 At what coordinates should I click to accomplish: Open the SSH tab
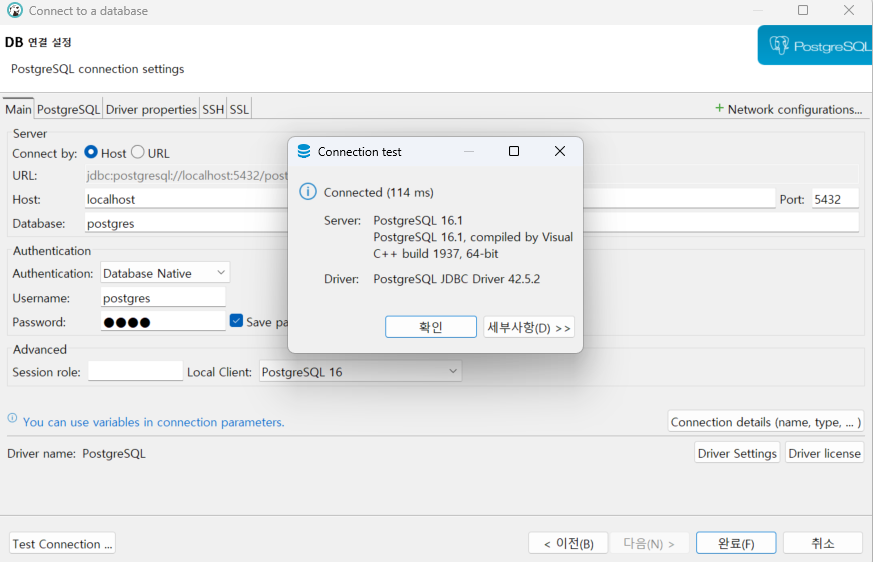(213, 109)
